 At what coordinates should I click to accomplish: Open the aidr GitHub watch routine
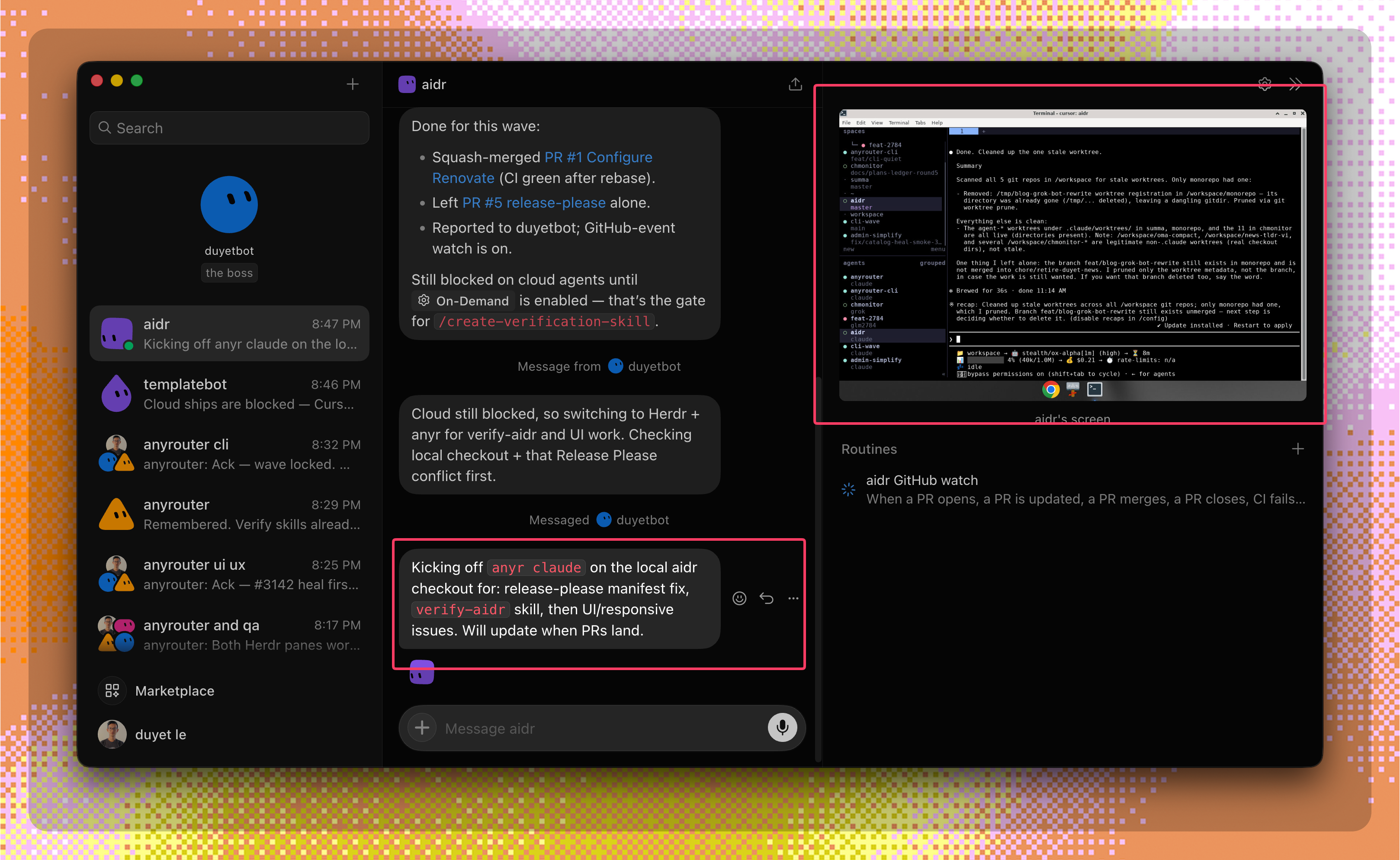1073,490
